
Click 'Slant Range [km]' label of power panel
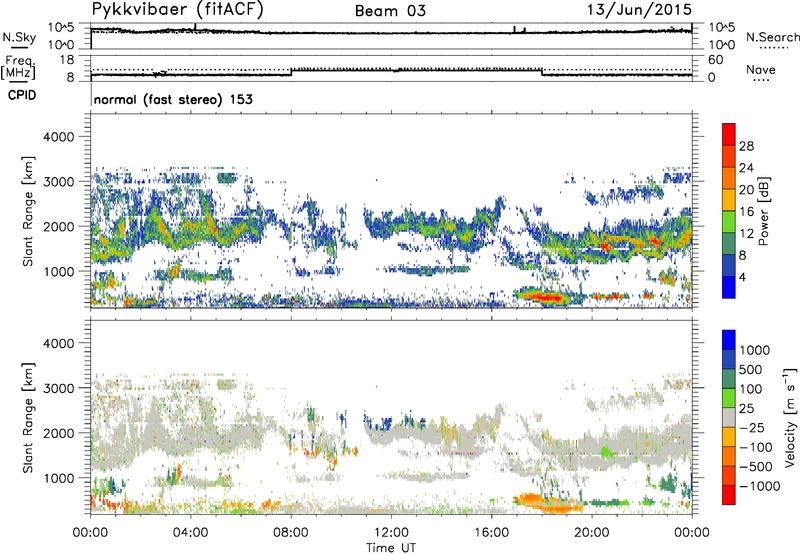click(x=29, y=211)
